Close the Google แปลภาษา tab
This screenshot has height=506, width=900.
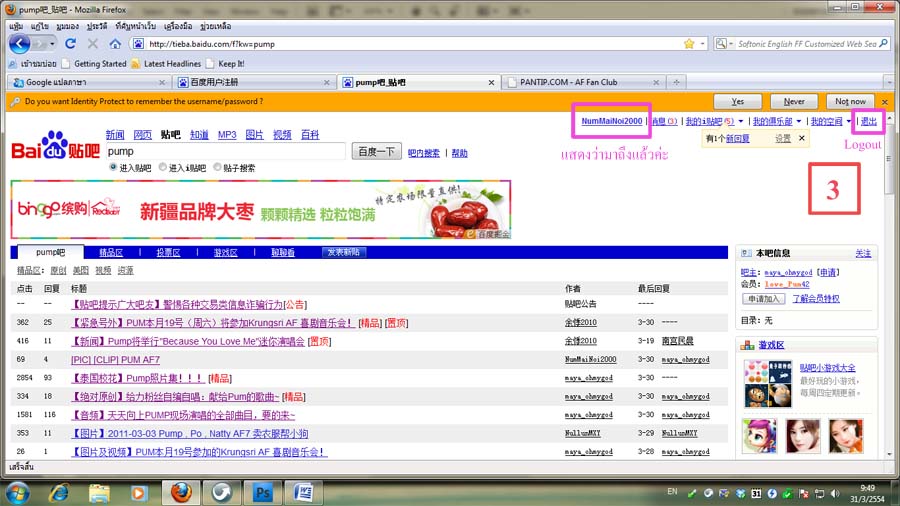click(x=162, y=83)
